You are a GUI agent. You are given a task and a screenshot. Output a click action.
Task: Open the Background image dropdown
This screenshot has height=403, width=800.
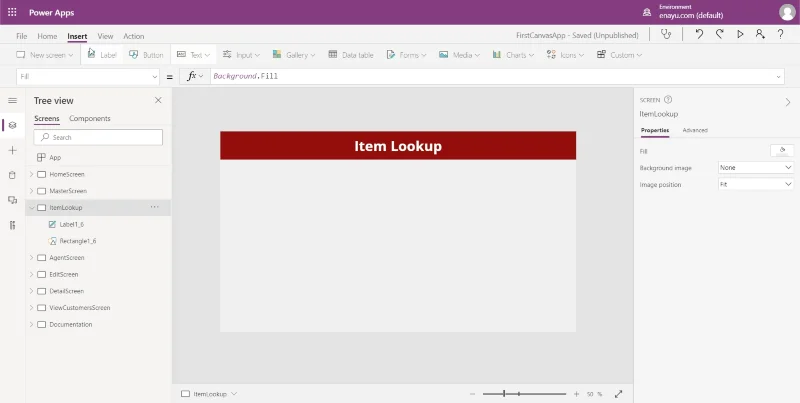pyautogui.click(x=756, y=167)
